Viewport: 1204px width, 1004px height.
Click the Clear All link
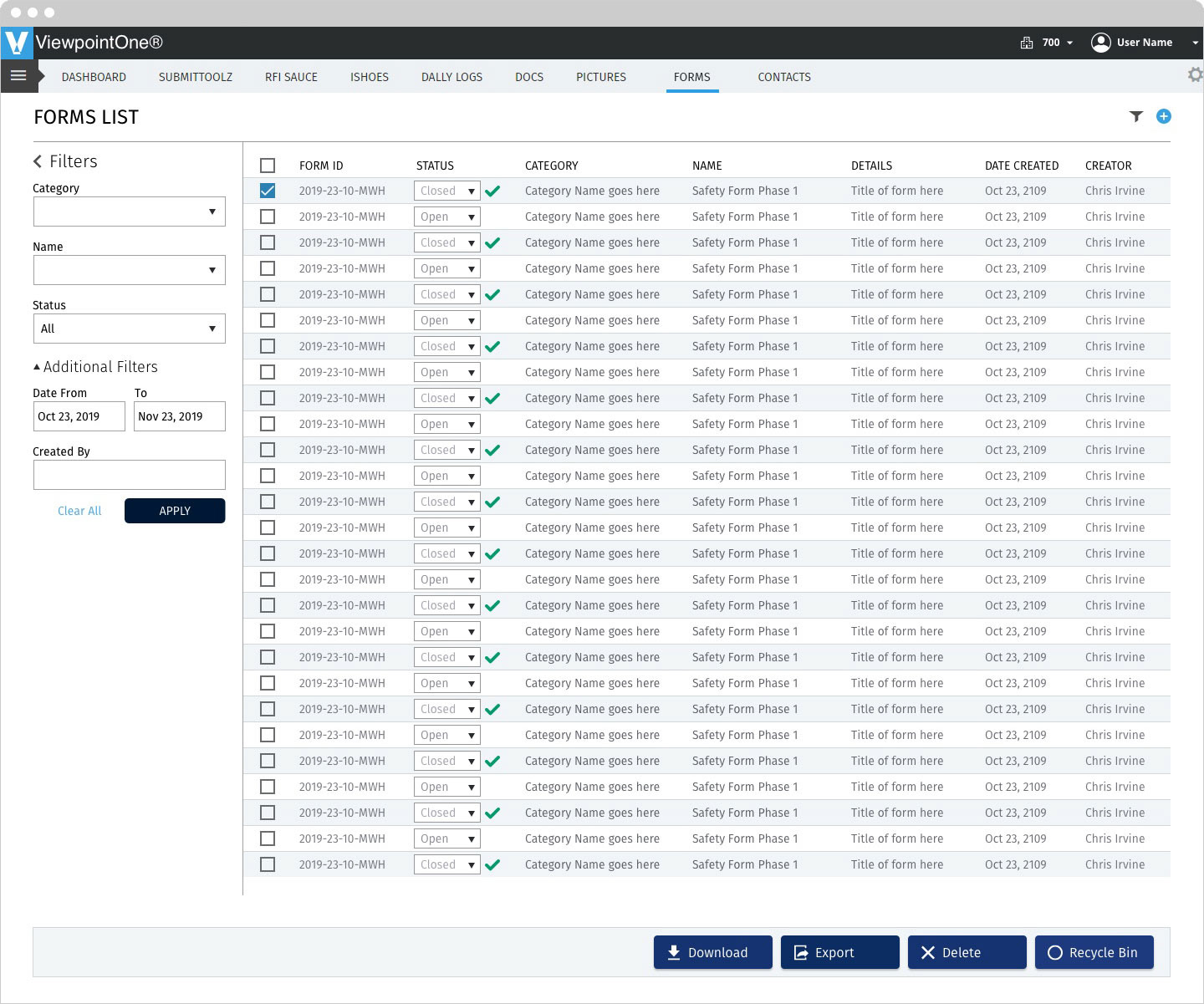(x=79, y=511)
